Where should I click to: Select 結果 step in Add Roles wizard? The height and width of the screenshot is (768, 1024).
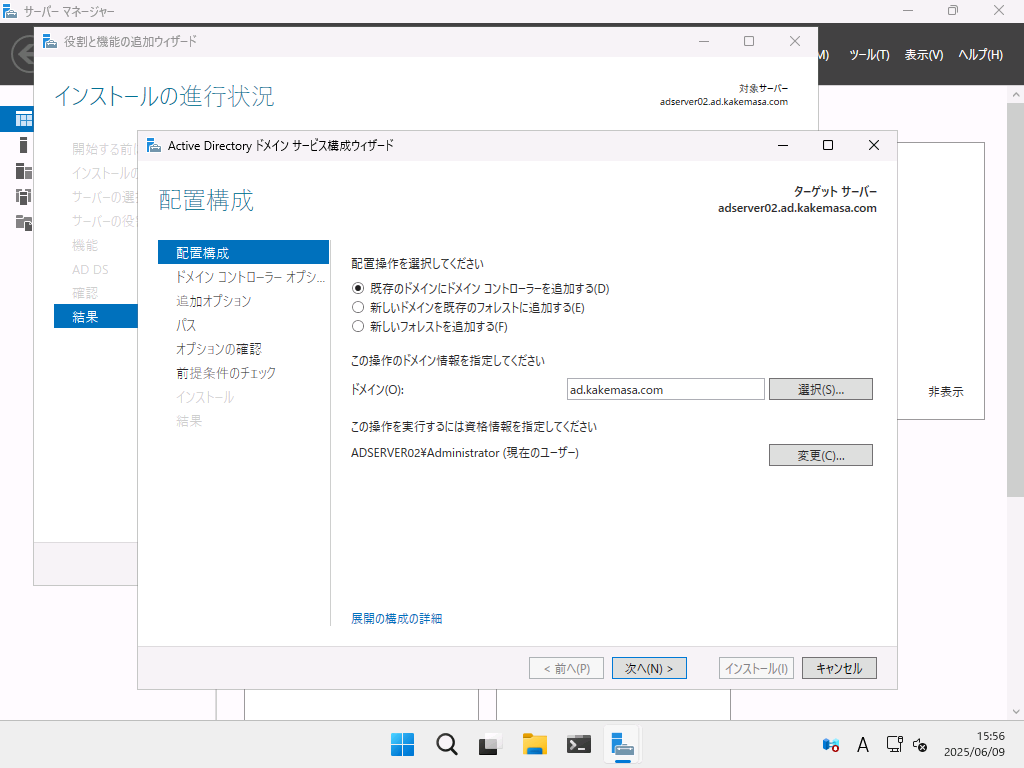[x=96, y=317]
